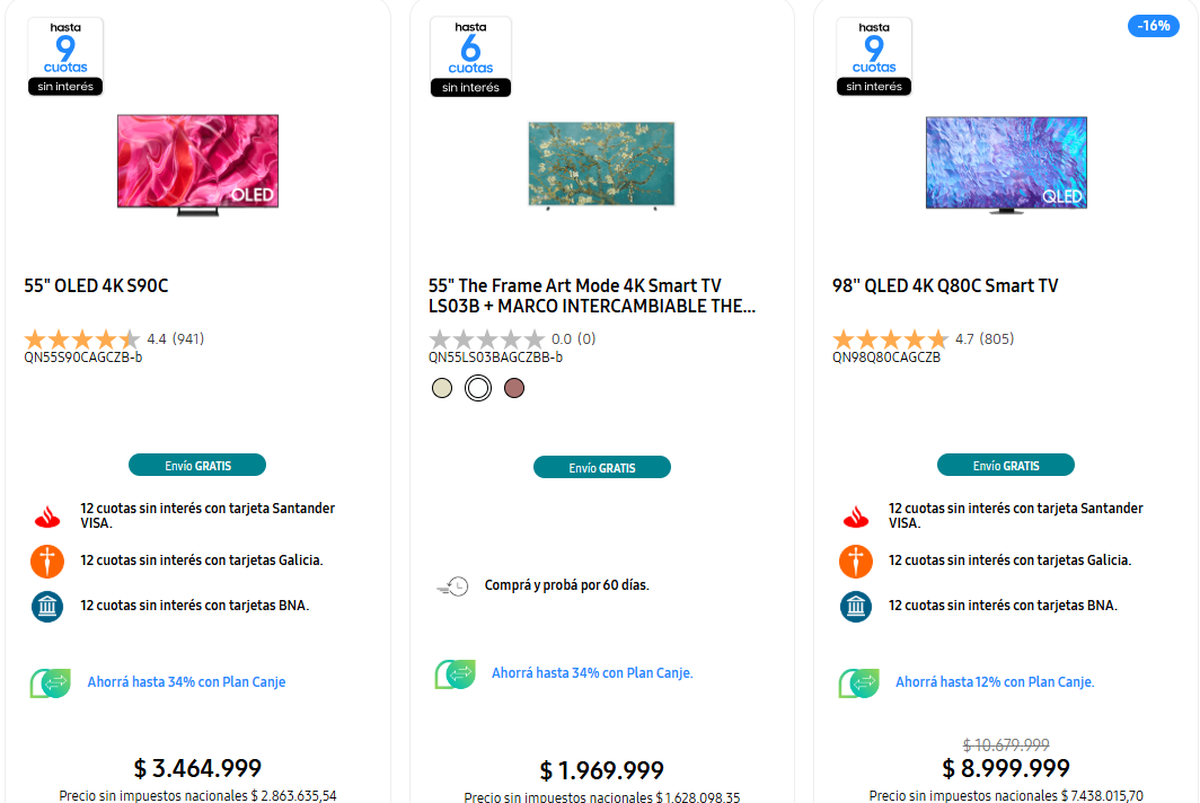This screenshot has height=803, width=1200.
Task: Click the BNA icon on 98" QLED card
Action: (855, 606)
